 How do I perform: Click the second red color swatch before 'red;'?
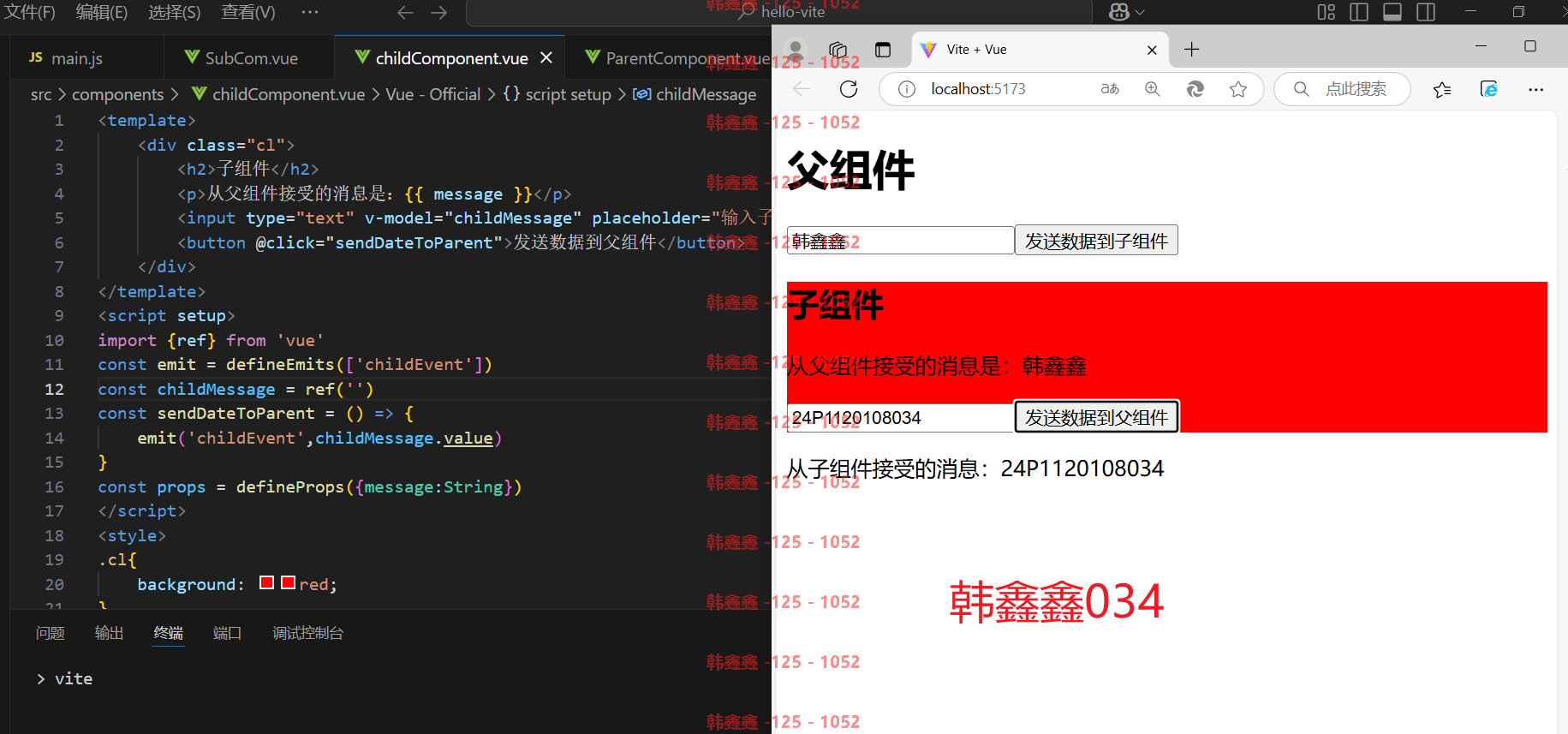point(289,582)
